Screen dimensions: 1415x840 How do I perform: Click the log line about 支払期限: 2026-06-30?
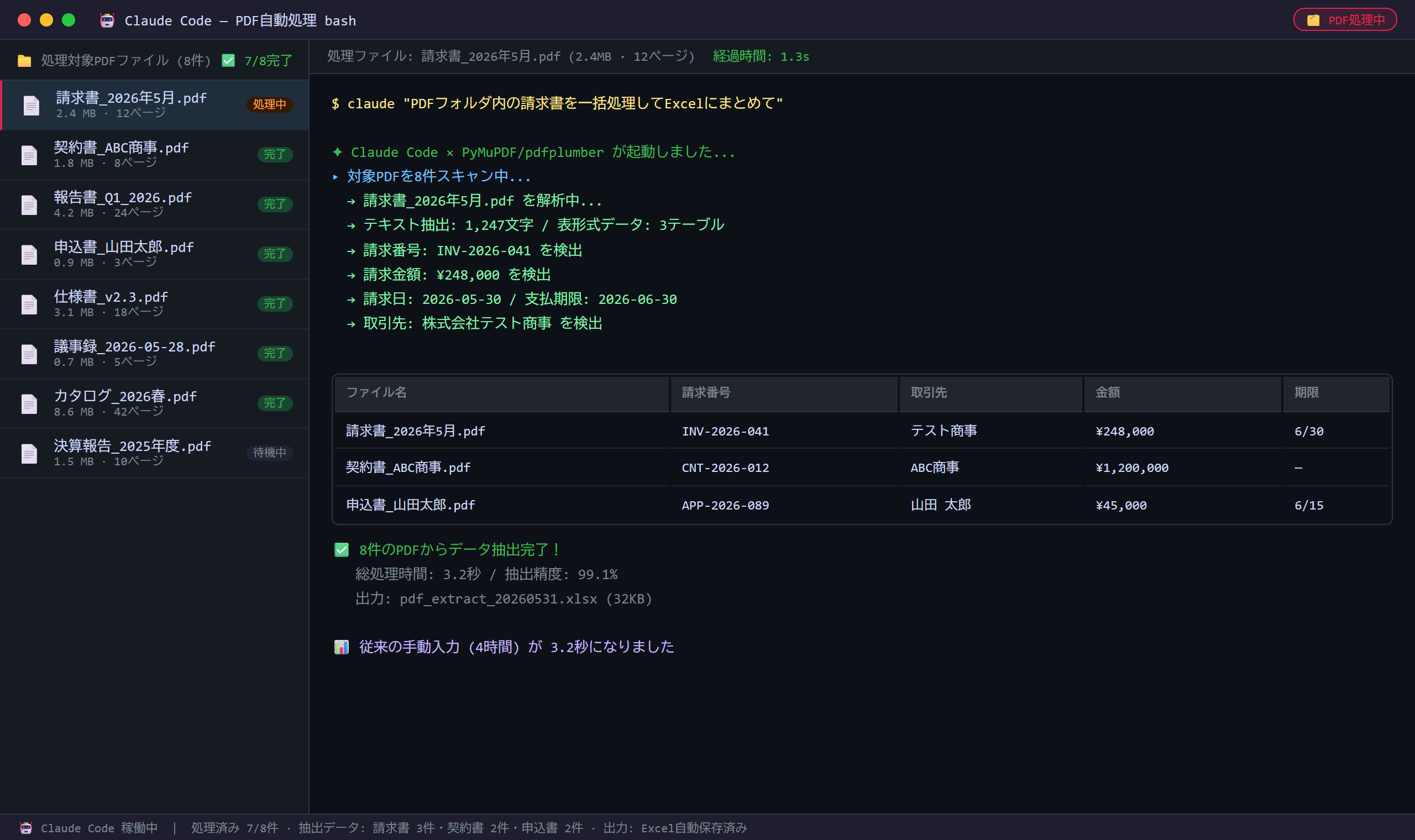click(512, 299)
